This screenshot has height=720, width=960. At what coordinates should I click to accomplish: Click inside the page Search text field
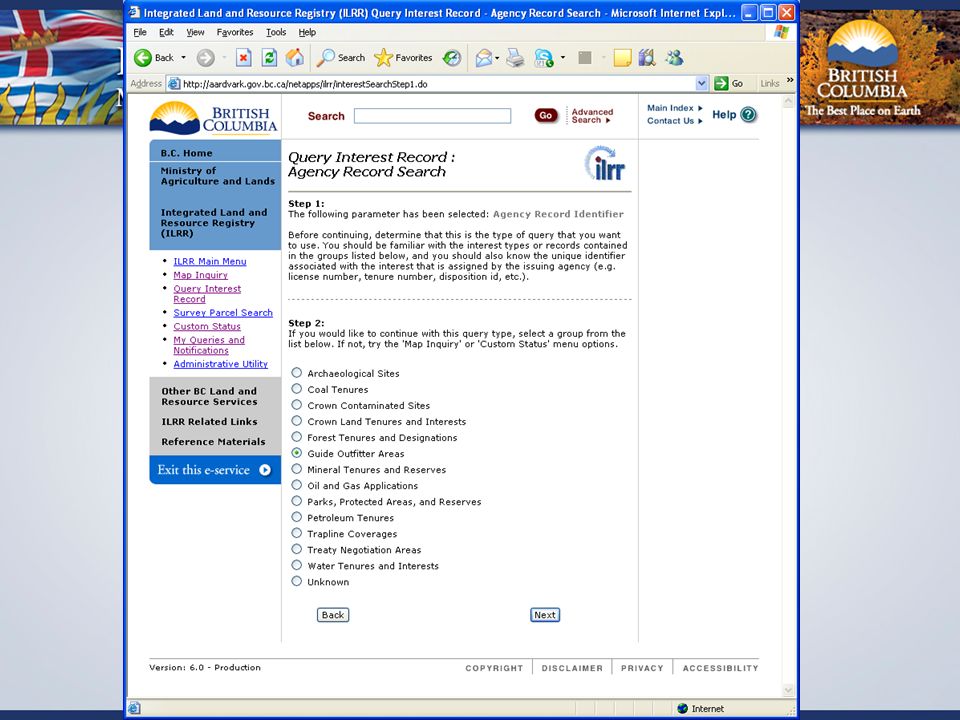click(x=432, y=116)
